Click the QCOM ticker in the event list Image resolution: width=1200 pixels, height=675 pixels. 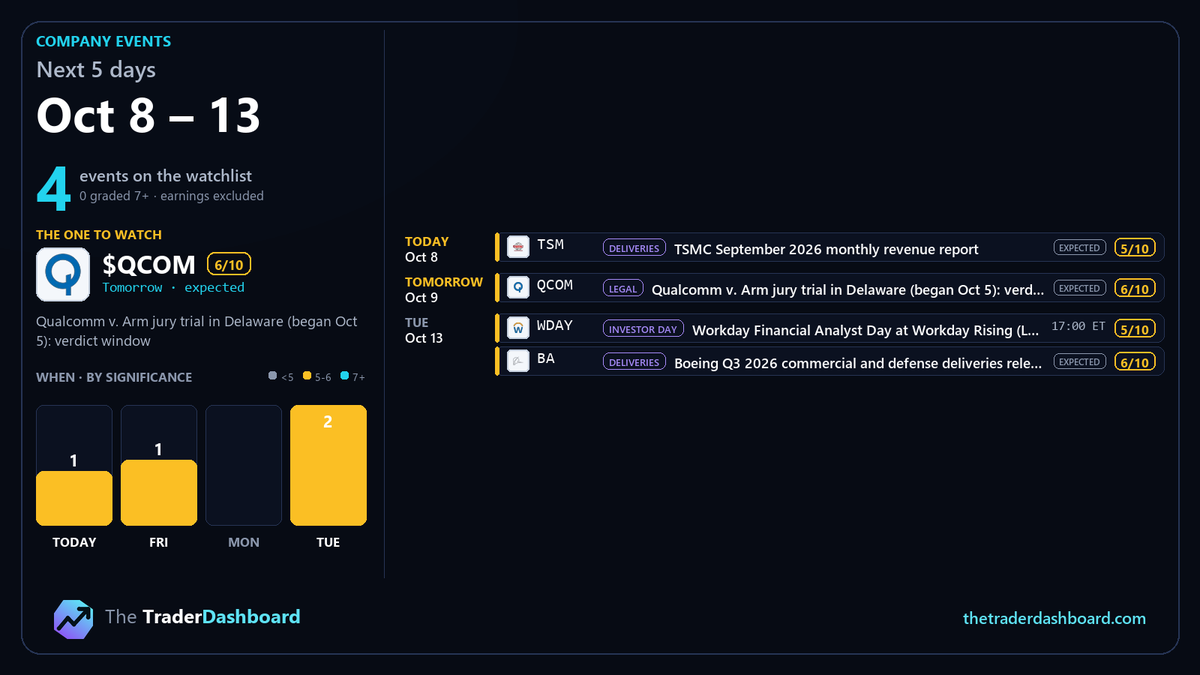(555, 285)
